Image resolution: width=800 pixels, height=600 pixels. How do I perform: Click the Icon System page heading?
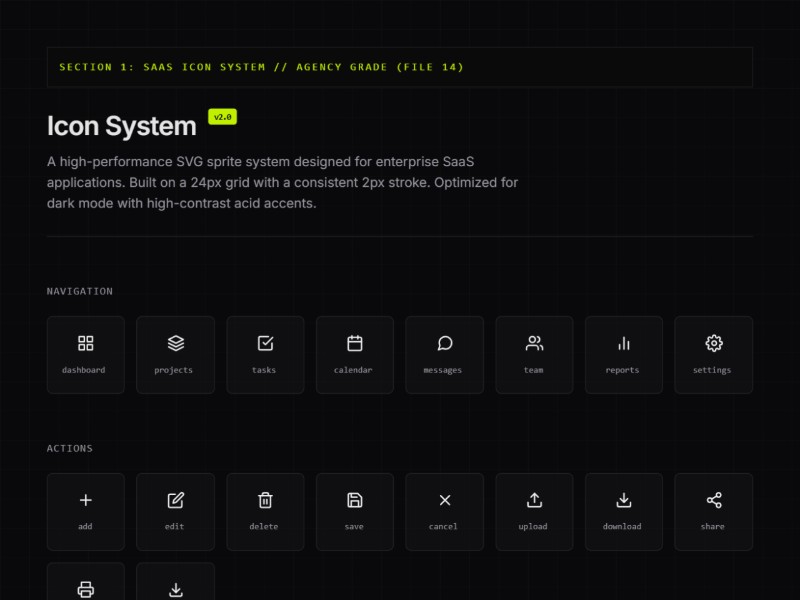coord(122,126)
